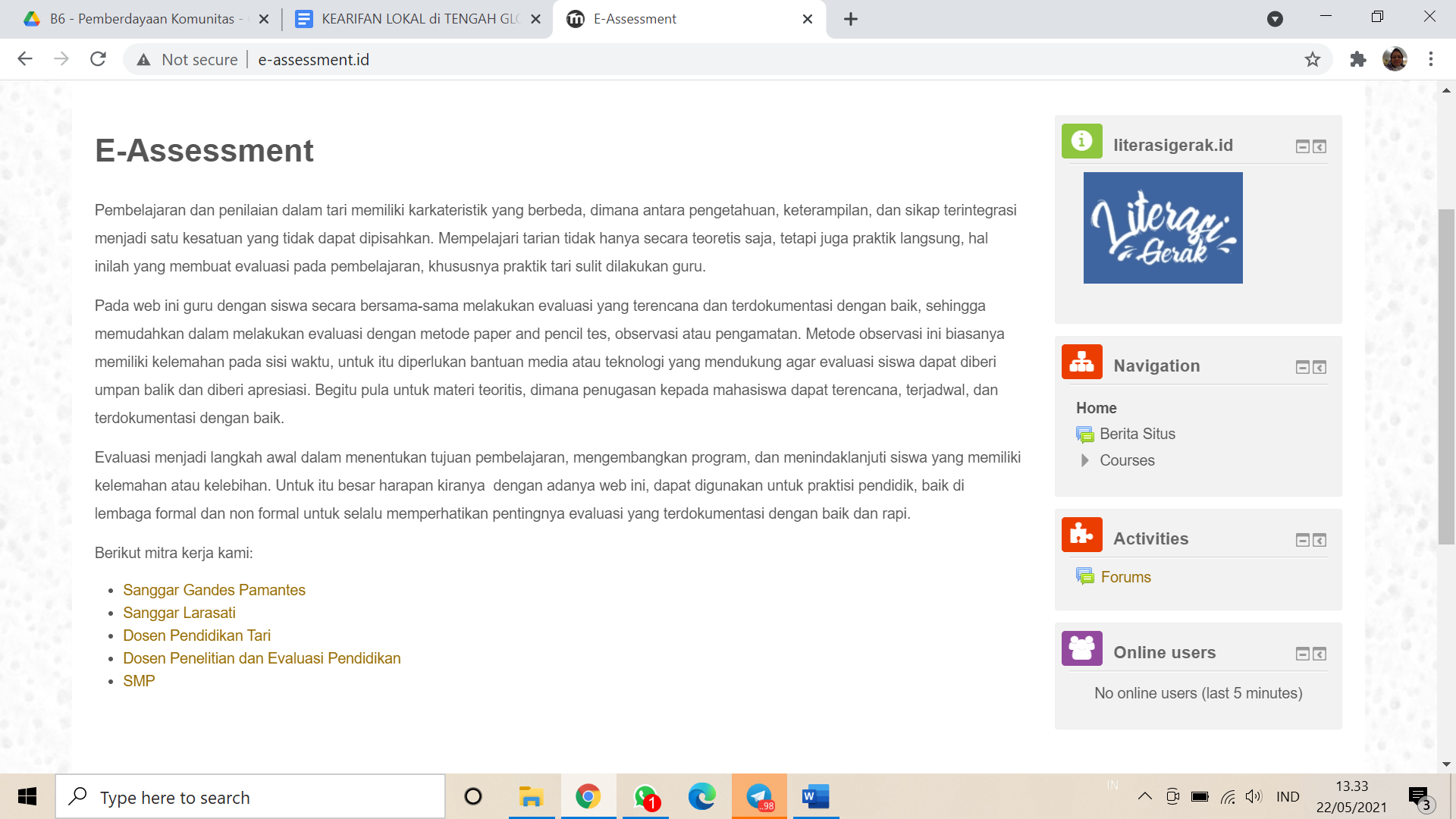The height and width of the screenshot is (819, 1456).
Task: Open the Sanggar Gandes Pamantes link
Action: [214, 590]
